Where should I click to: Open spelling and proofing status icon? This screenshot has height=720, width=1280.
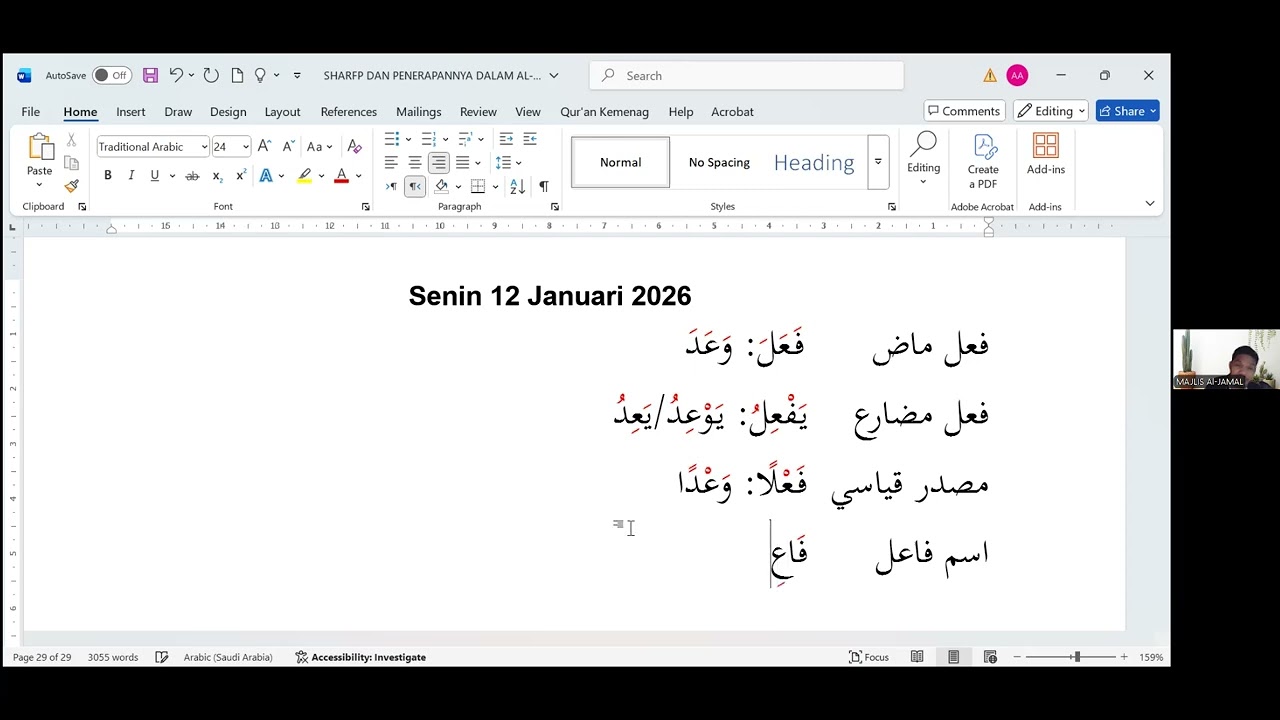click(x=161, y=657)
